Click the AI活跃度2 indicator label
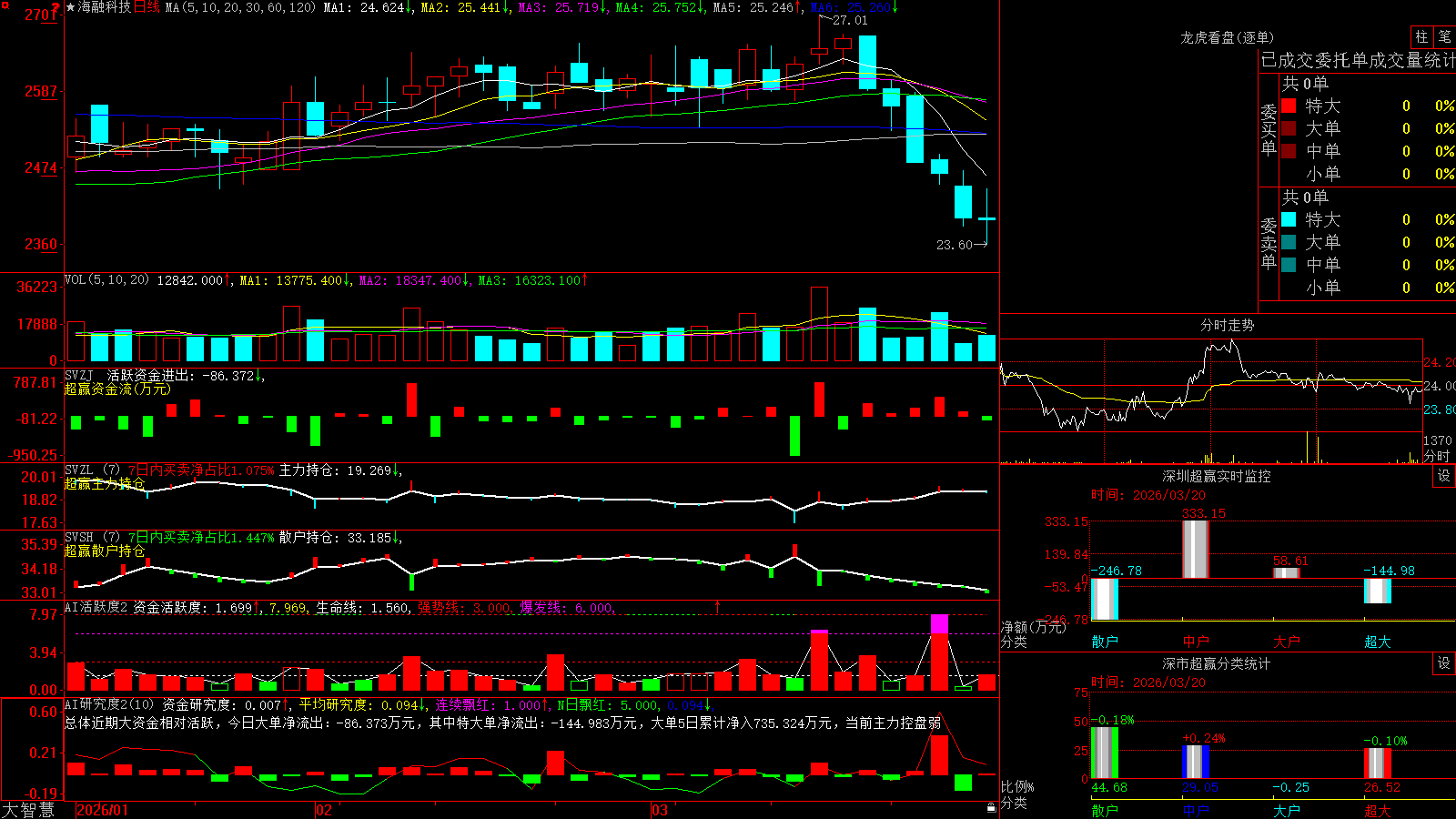Screen dimensions: 1456x819 pos(96,607)
